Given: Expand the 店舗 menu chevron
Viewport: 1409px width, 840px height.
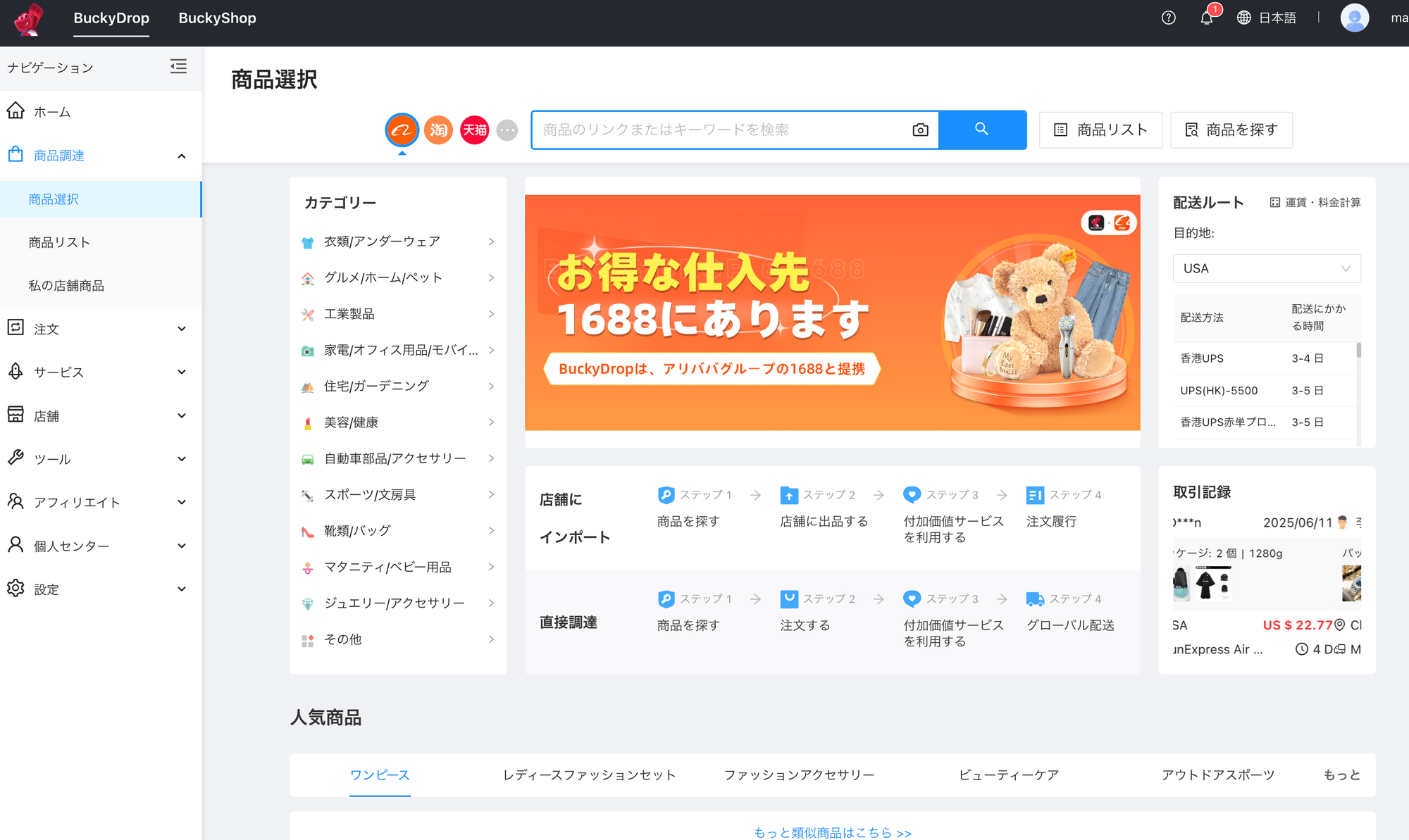Looking at the screenshot, I should (x=182, y=415).
